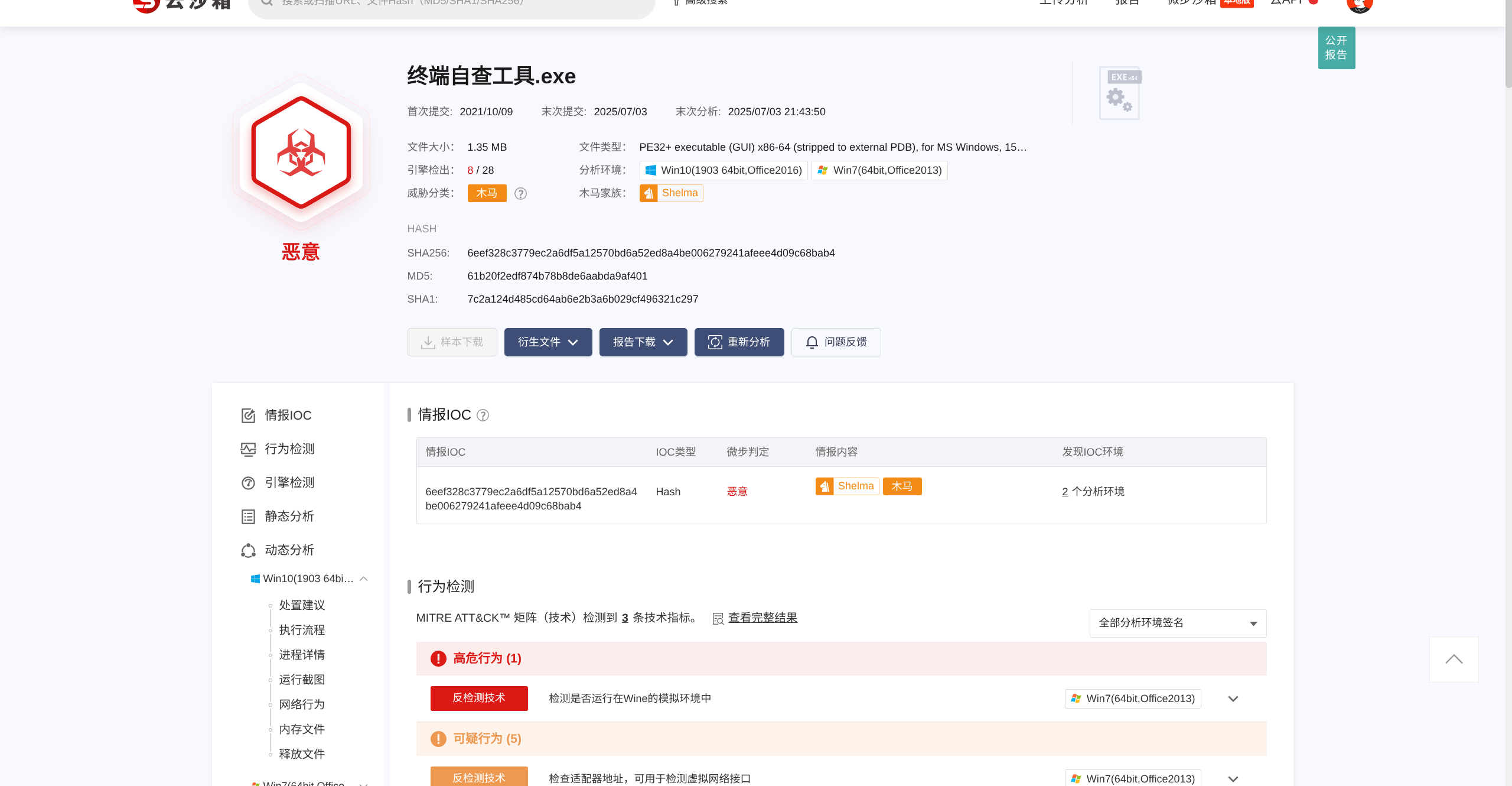
Task: Click the 引擎检测 sidebar icon
Action: pyautogui.click(x=248, y=483)
